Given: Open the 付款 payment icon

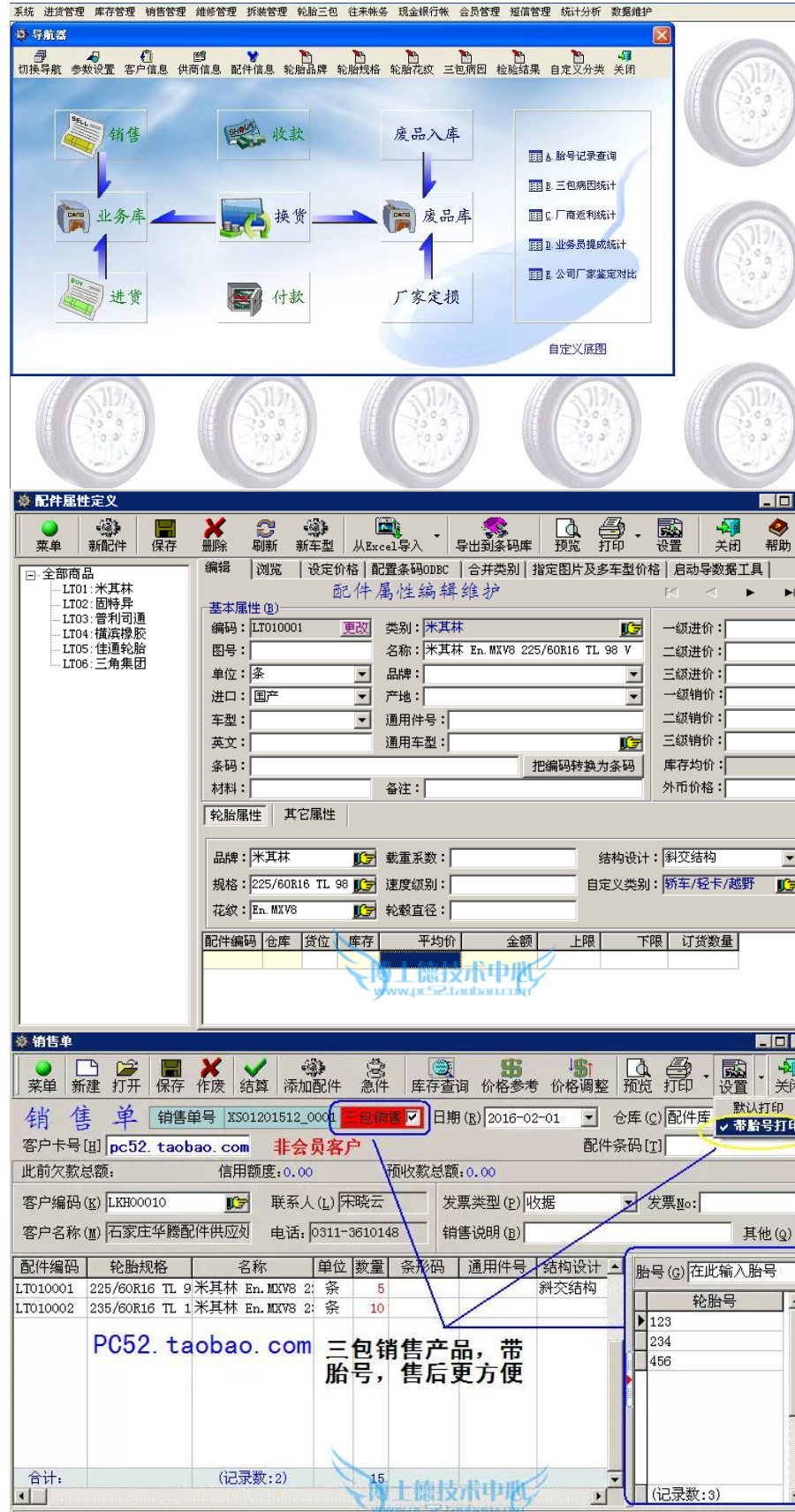Looking at the screenshot, I should 263,298.
